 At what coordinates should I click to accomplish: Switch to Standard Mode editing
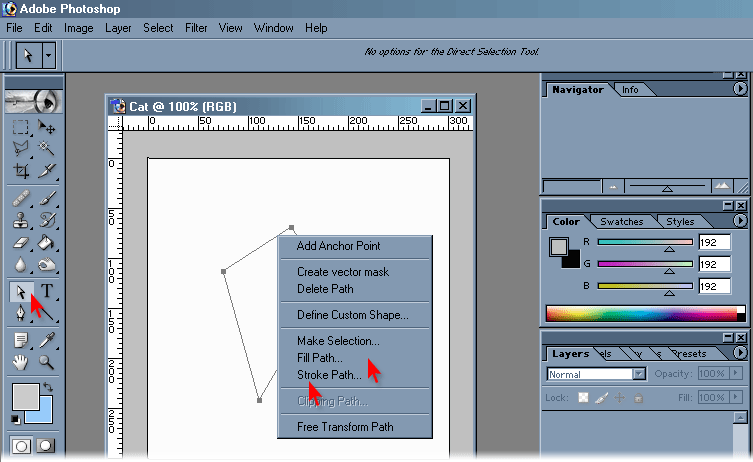point(21,446)
